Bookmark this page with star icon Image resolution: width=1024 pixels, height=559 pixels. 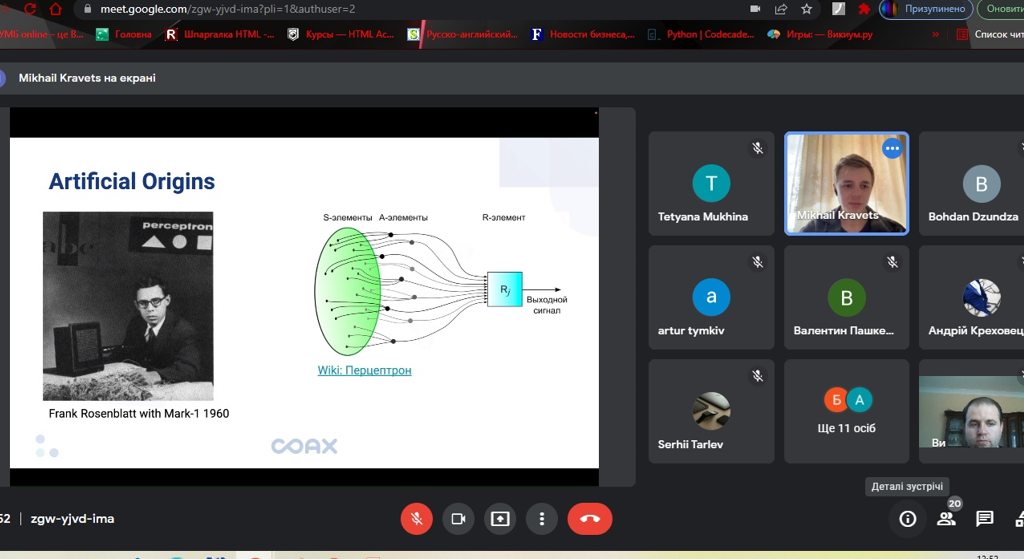(x=806, y=9)
